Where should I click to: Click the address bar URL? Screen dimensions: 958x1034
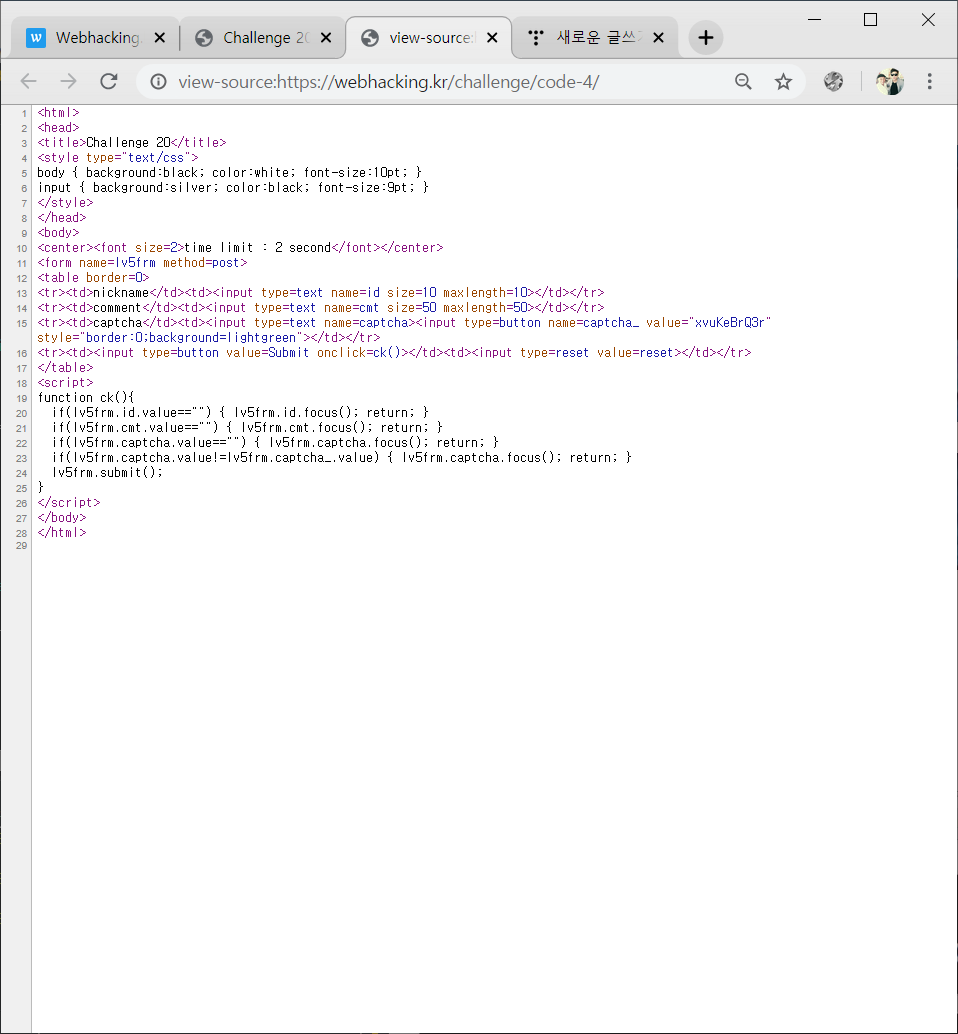388,82
